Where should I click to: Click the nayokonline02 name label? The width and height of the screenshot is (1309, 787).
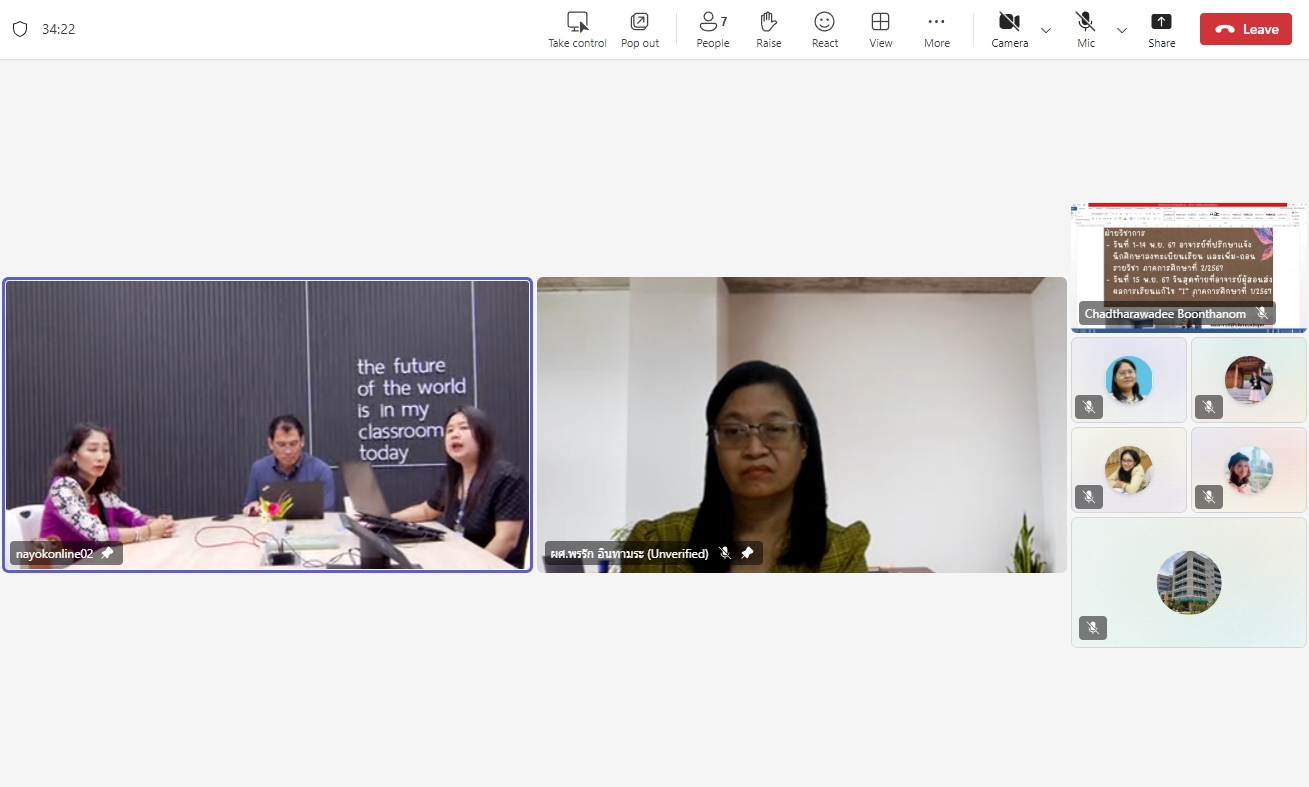coord(55,553)
